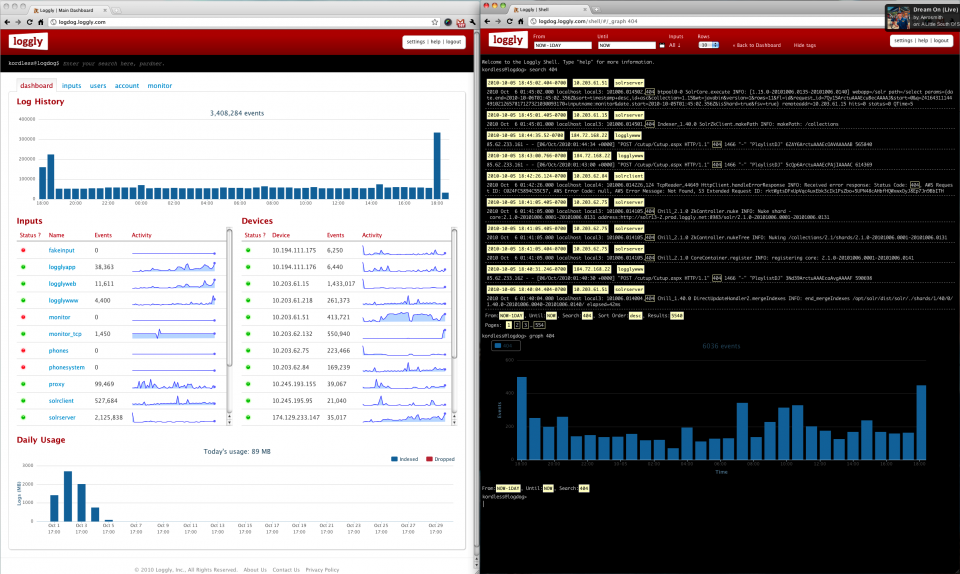Click Hide tags in the Shell header

804,45
